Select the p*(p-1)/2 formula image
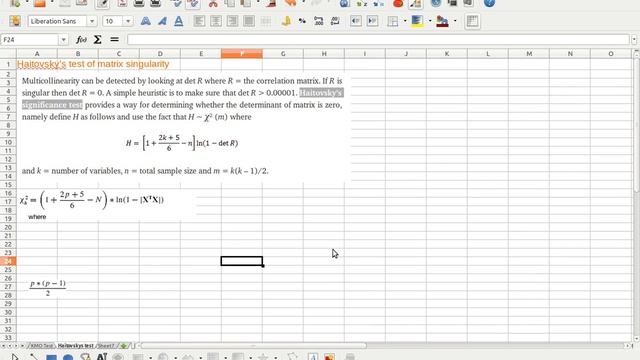 pyautogui.click(x=48, y=288)
